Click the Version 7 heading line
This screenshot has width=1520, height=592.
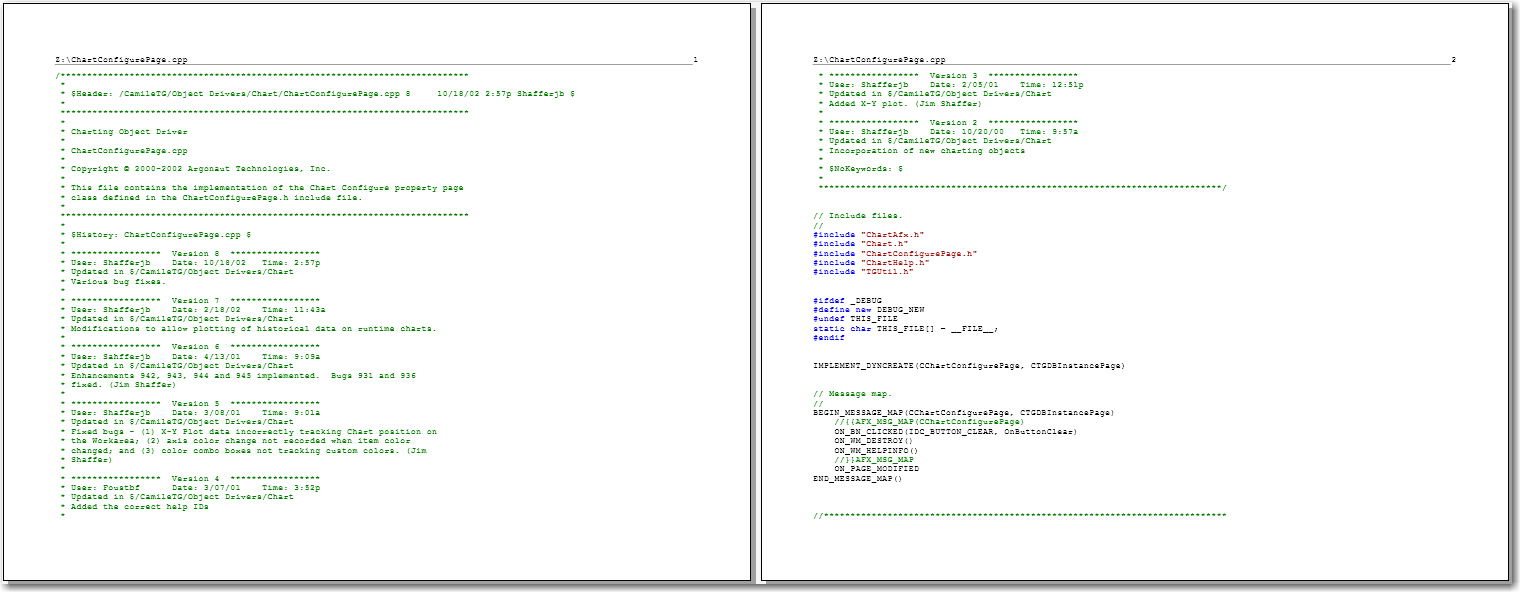pos(190,300)
